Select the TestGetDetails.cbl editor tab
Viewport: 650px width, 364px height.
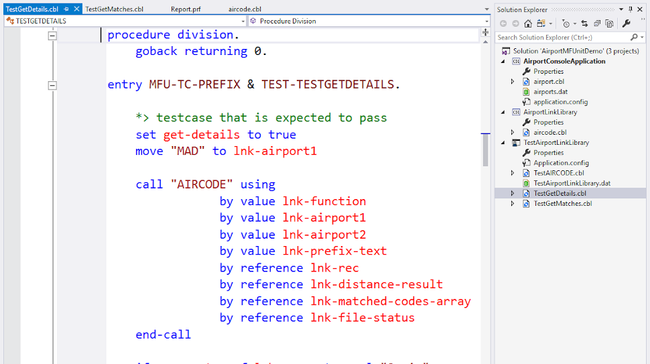[32, 9]
